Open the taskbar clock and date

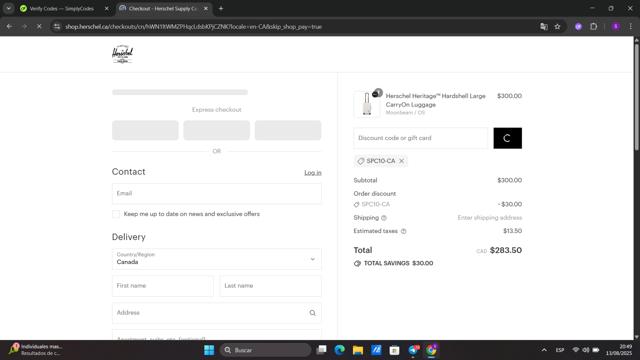point(619,350)
